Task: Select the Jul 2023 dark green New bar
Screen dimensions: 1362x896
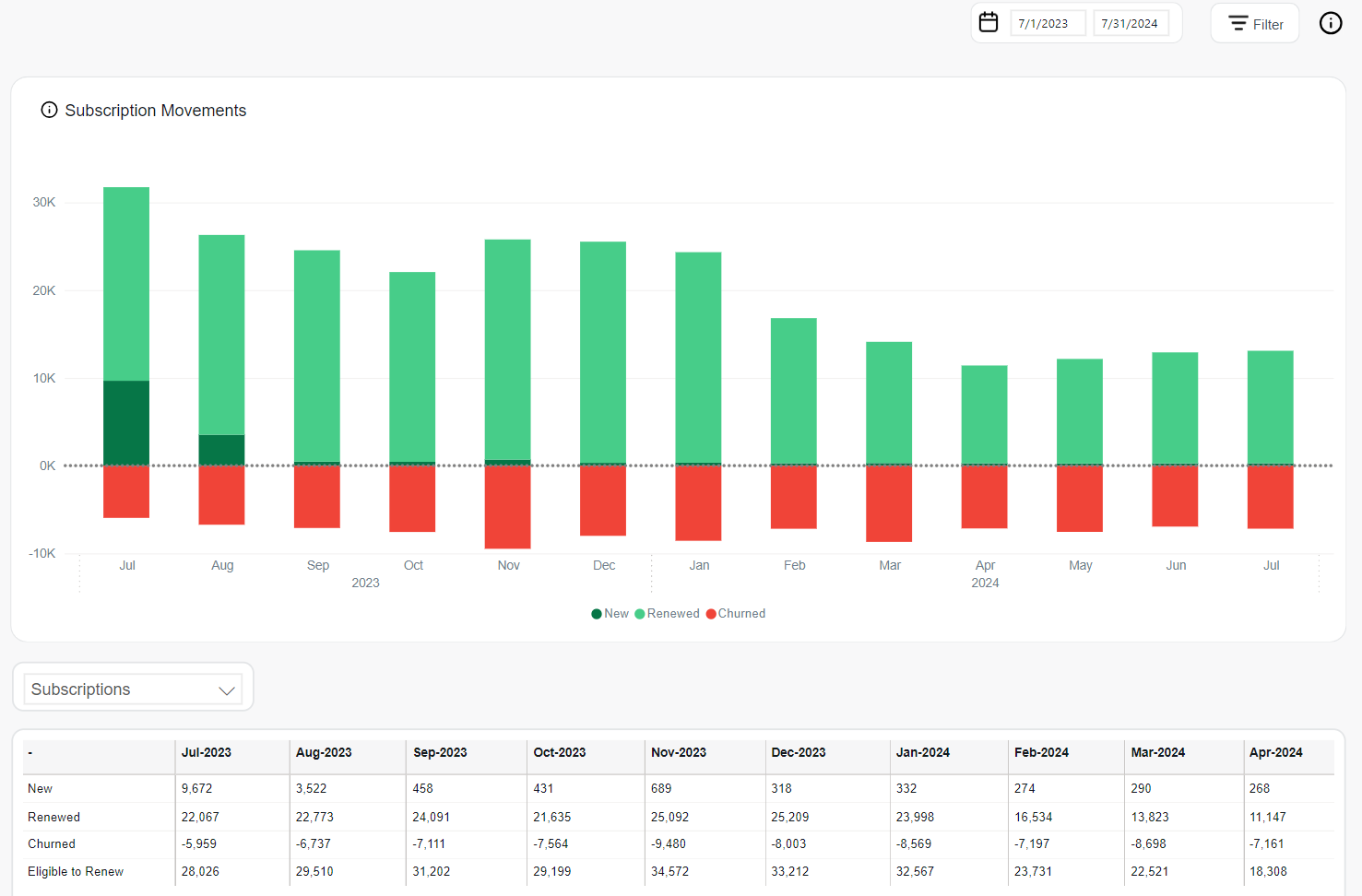Action: pyautogui.click(x=126, y=423)
